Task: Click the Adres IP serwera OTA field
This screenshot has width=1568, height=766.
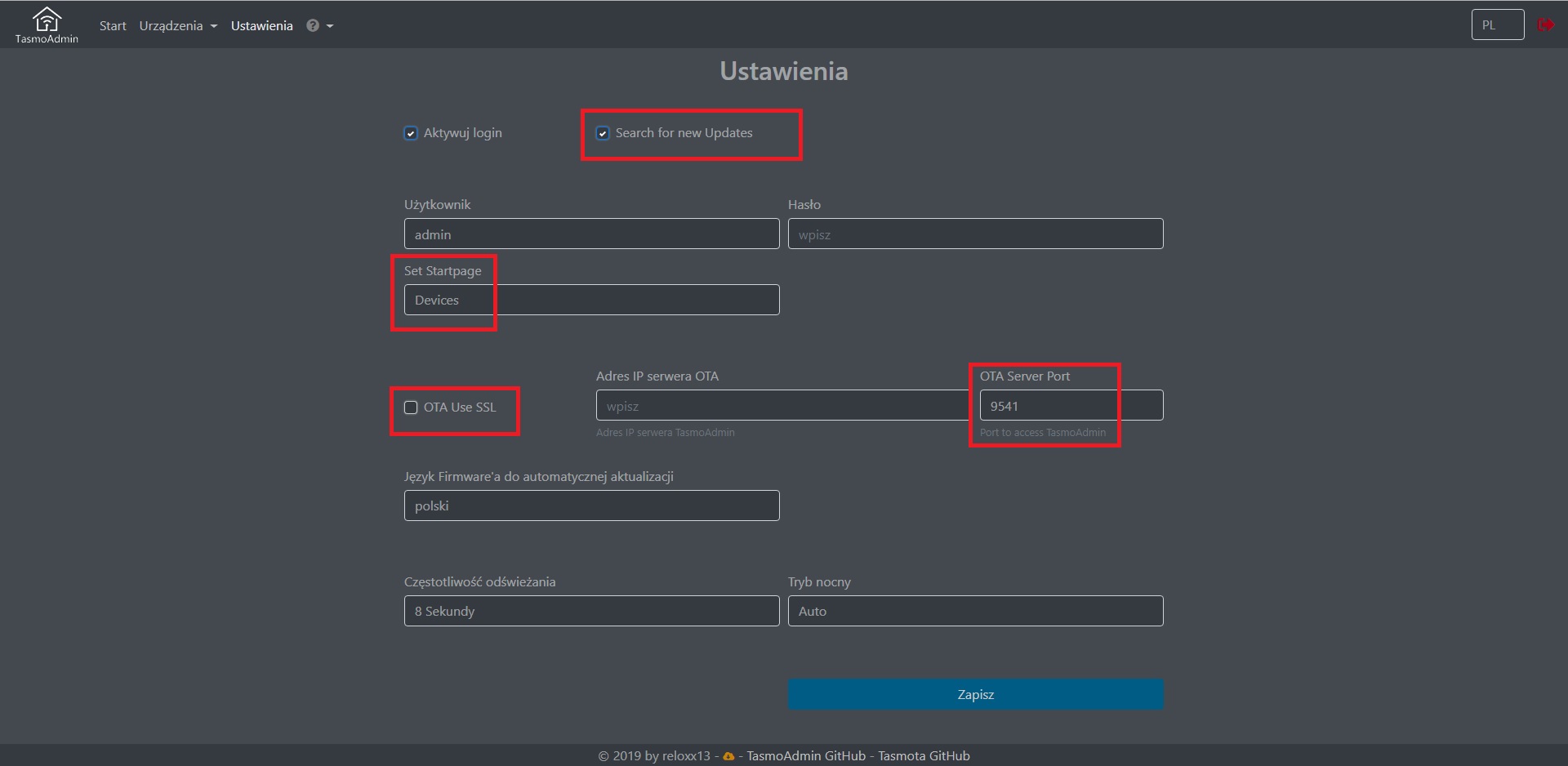Action: [x=783, y=405]
